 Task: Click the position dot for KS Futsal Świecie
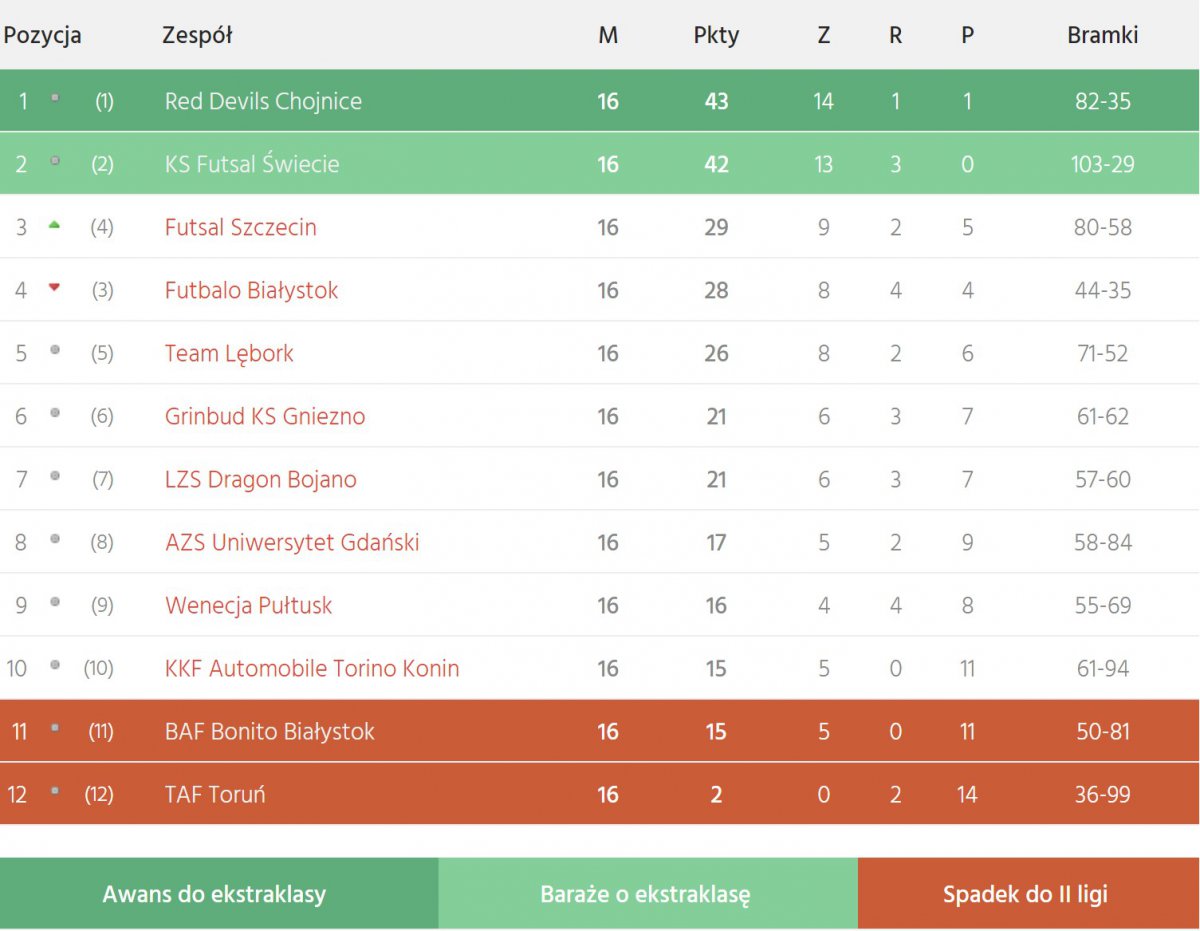[55, 161]
